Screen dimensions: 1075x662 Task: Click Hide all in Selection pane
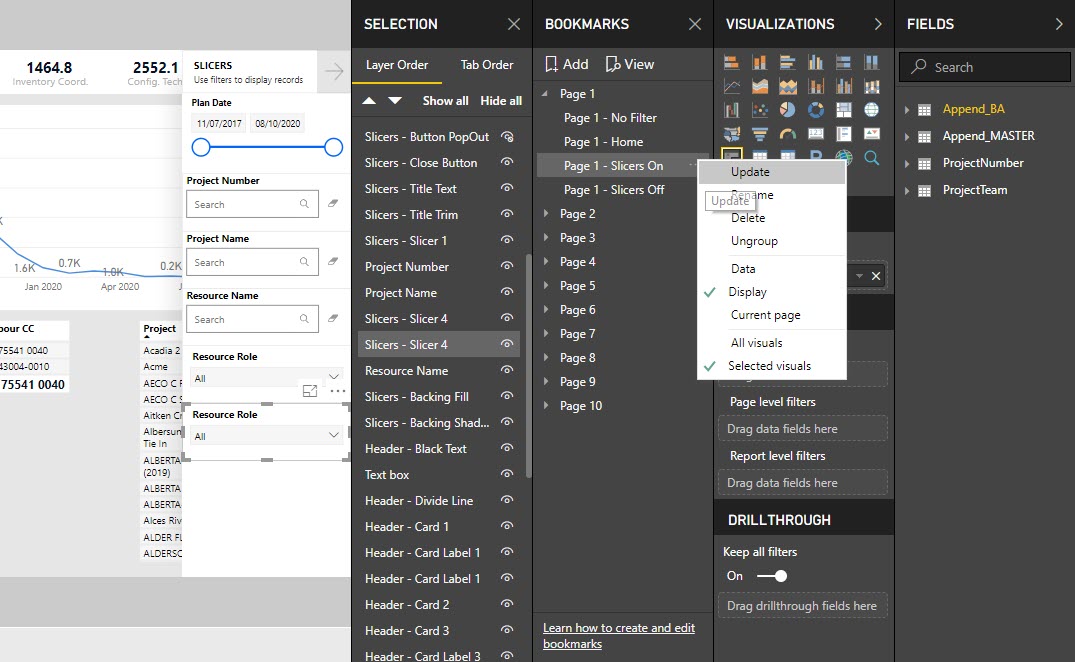501,101
